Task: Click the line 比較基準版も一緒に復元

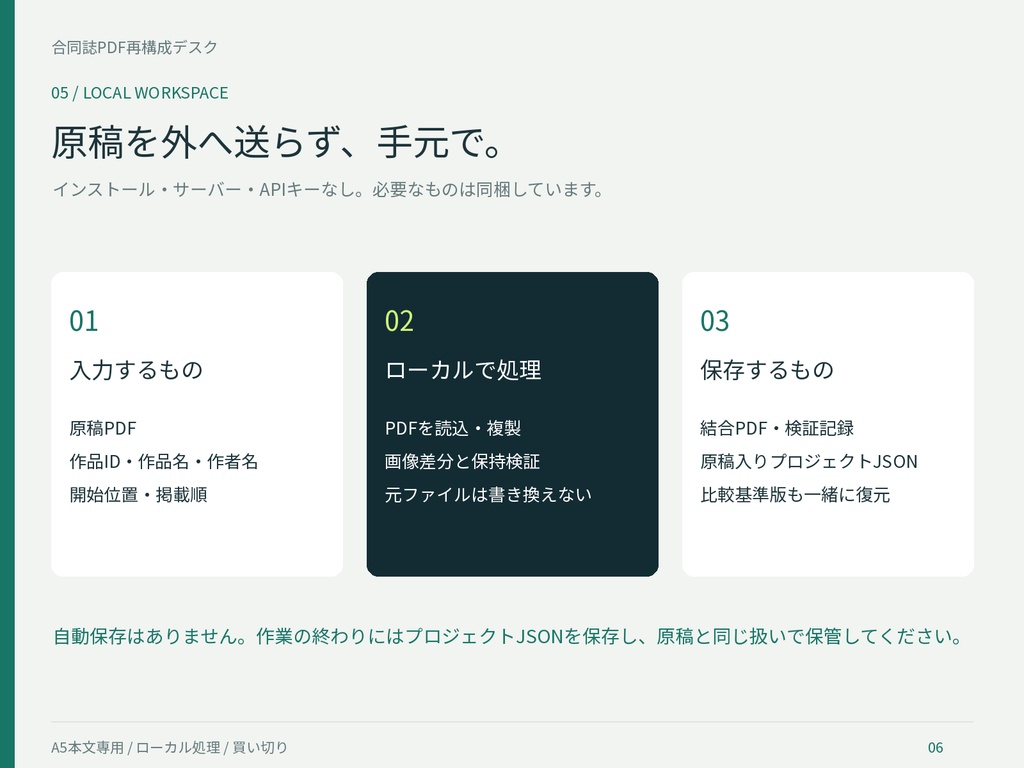Action: click(795, 494)
